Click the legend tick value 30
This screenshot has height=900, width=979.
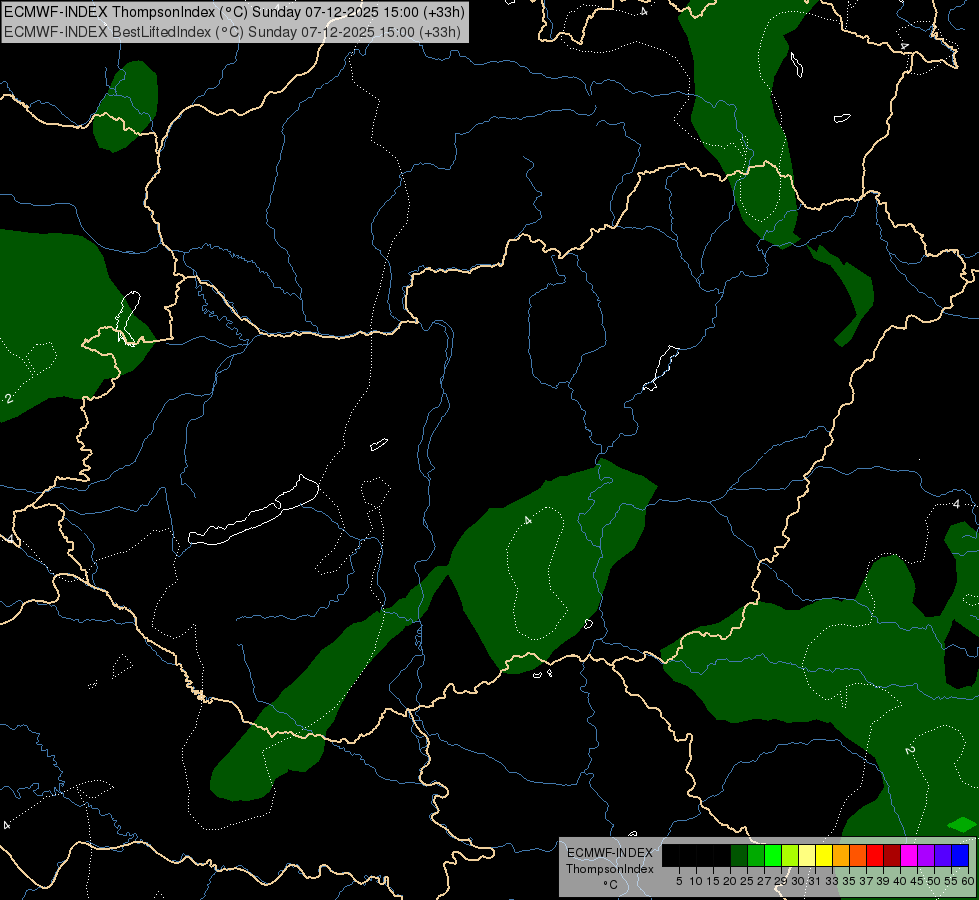pos(798,881)
